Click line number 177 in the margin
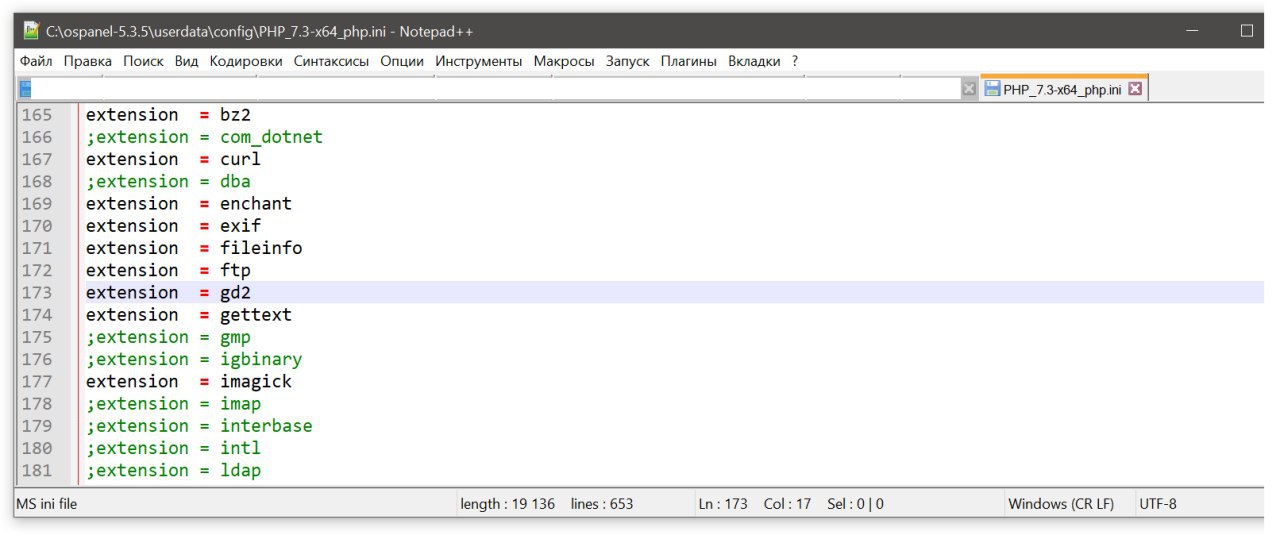1280x535 pixels. pyautogui.click(x=37, y=381)
